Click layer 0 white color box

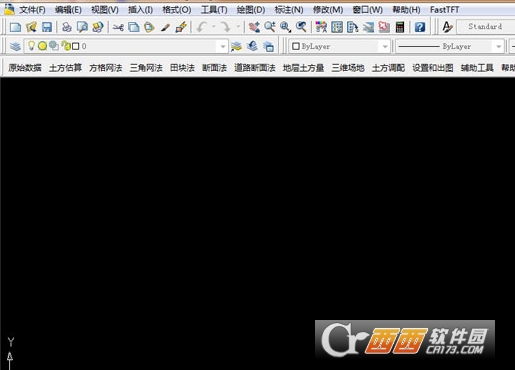(76, 46)
